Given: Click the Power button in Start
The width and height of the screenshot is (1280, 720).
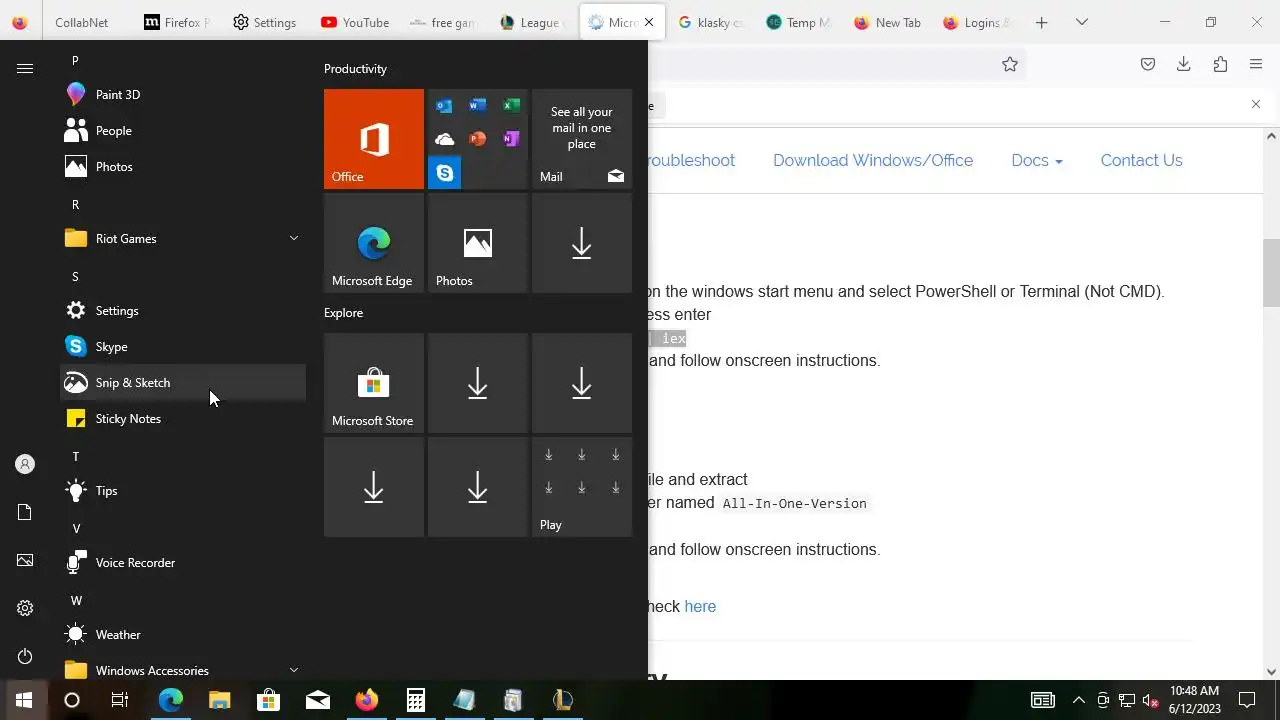Looking at the screenshot, I should [25, 656].
